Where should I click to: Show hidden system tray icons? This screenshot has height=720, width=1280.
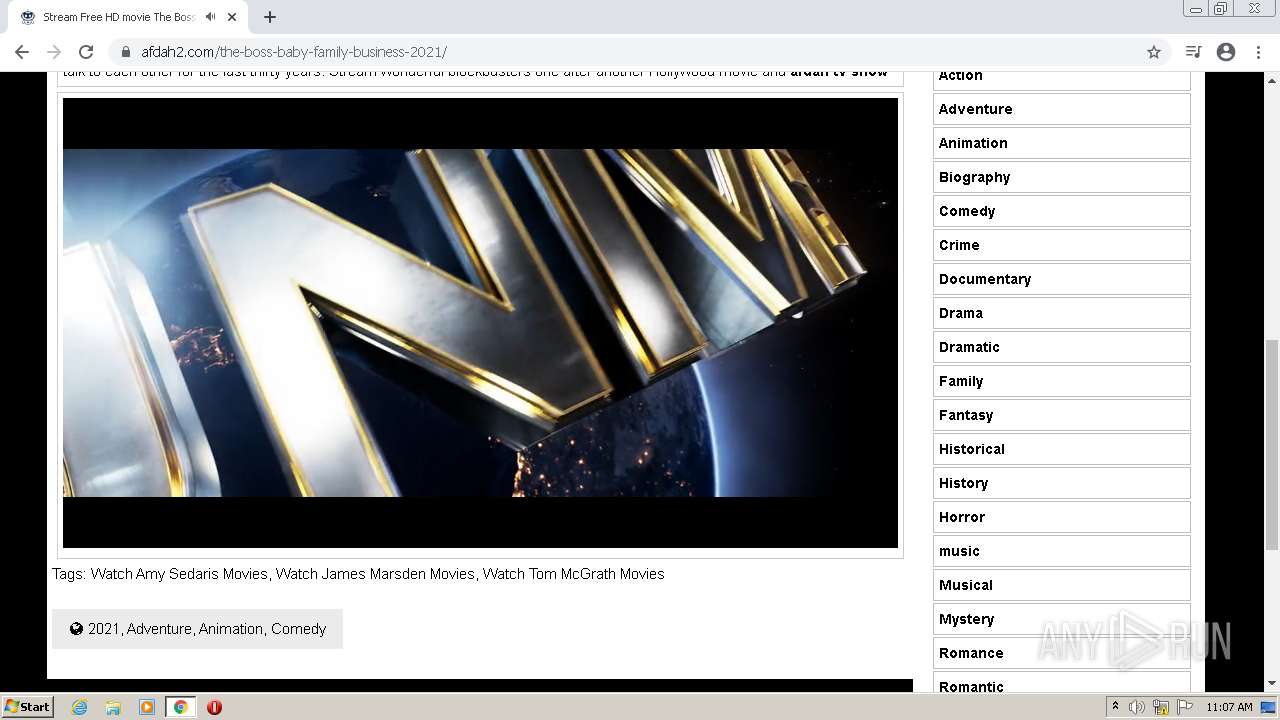point(1115,707)
